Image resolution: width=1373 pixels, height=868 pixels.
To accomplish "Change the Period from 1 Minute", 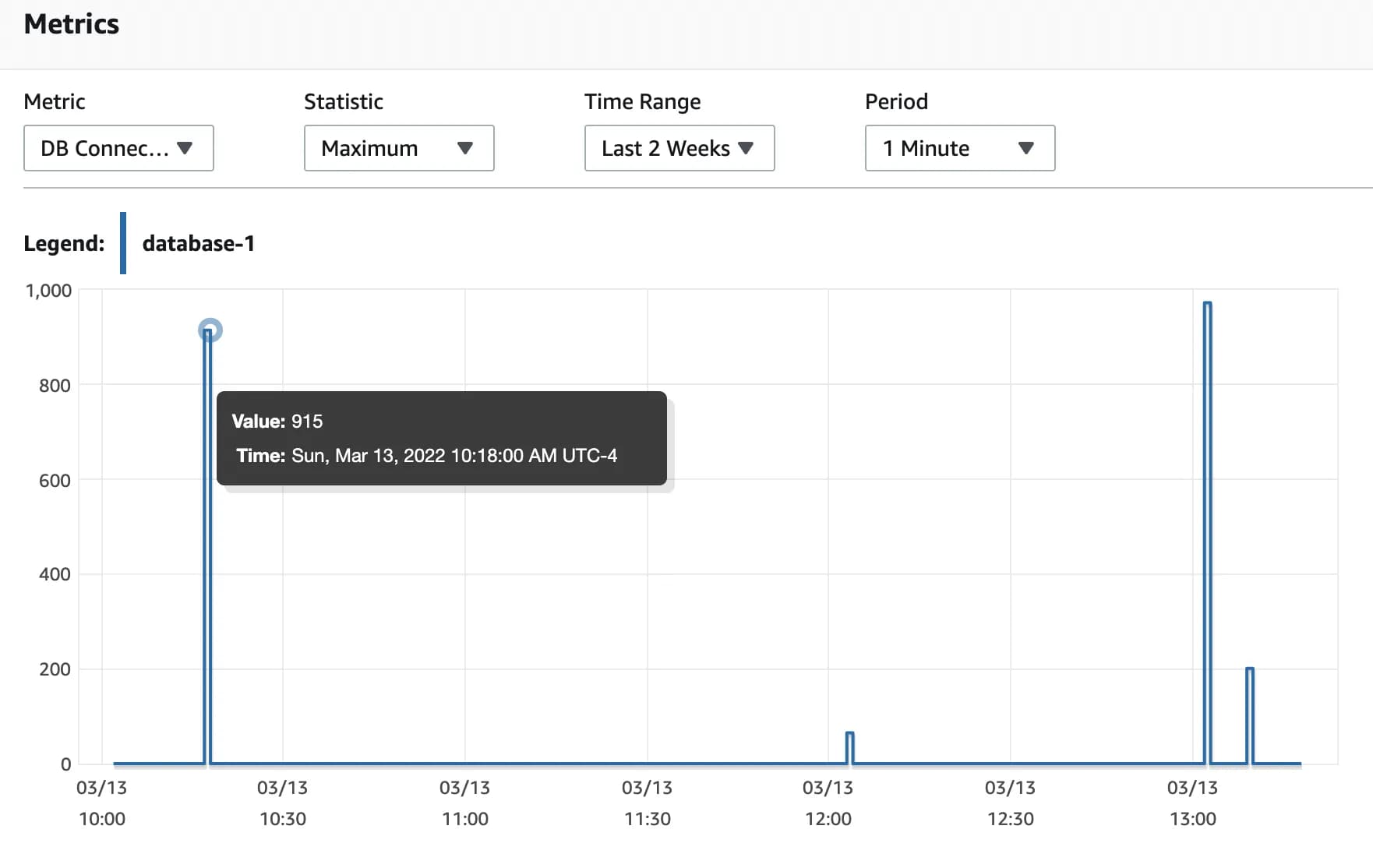I will pos(960,148).
